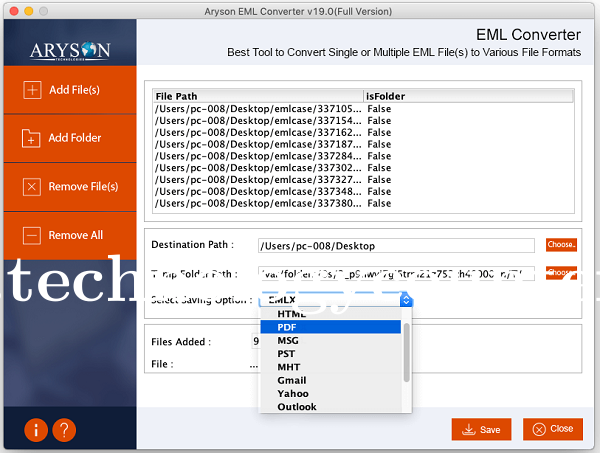
Task: Open the help question mark icon
Action: (64, 430)
